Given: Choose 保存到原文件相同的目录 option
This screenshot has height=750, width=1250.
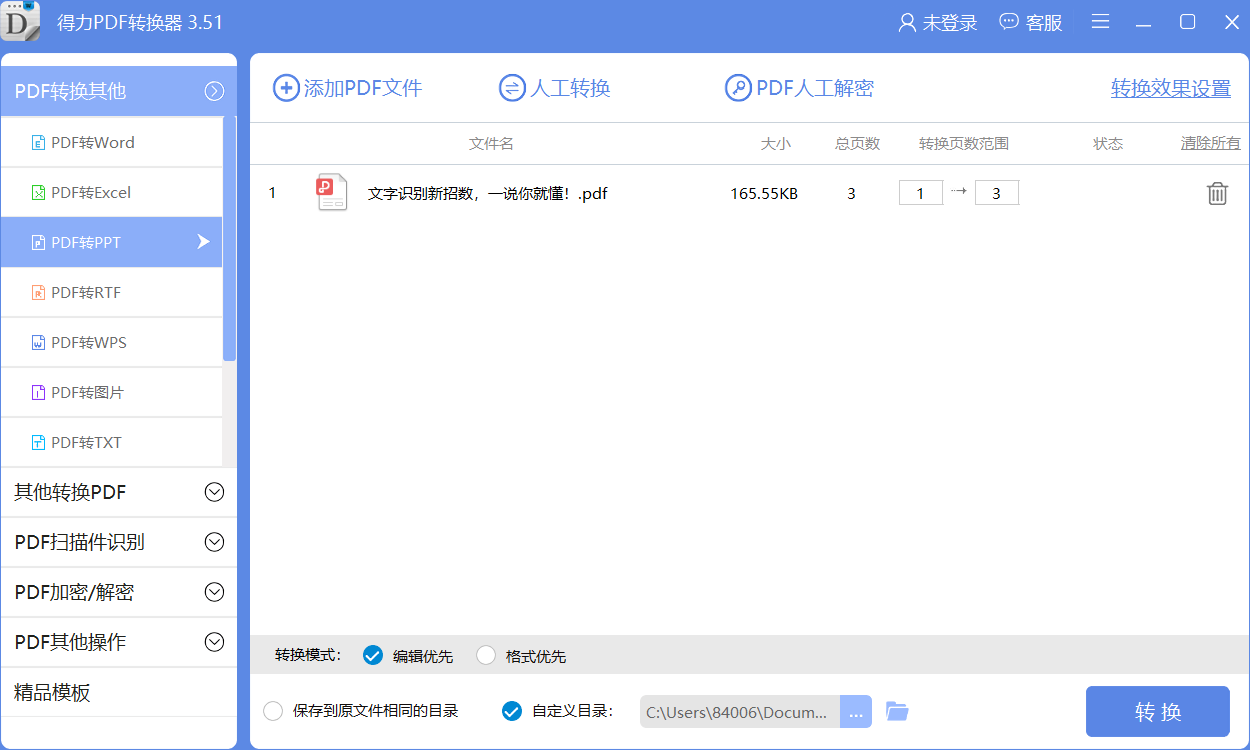Looking at the screenshot, I should [x=272, y=711].
